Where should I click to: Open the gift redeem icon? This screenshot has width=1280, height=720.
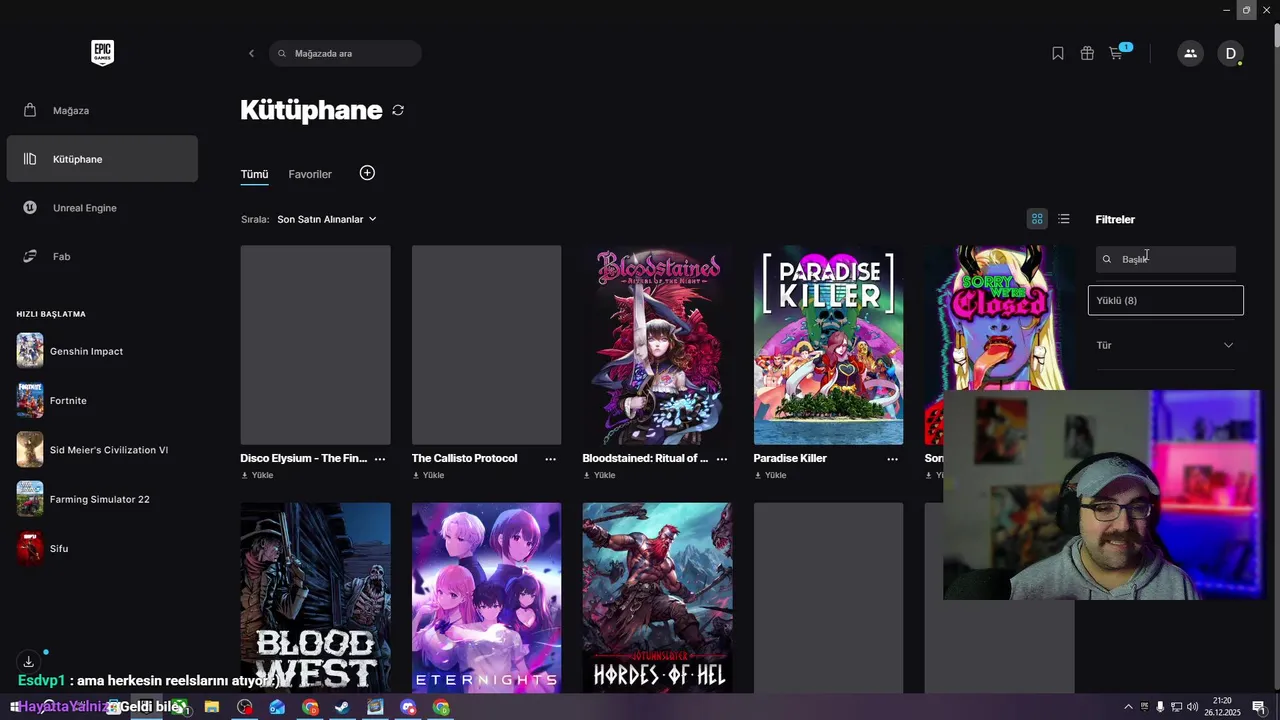coord(1087,53)
